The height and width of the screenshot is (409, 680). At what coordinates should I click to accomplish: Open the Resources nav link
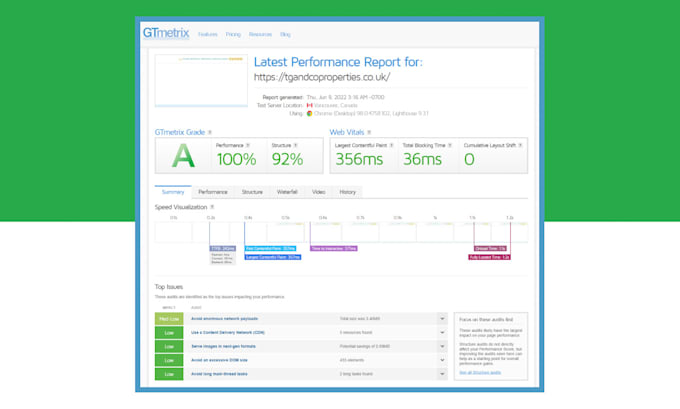tap(260, 34)
